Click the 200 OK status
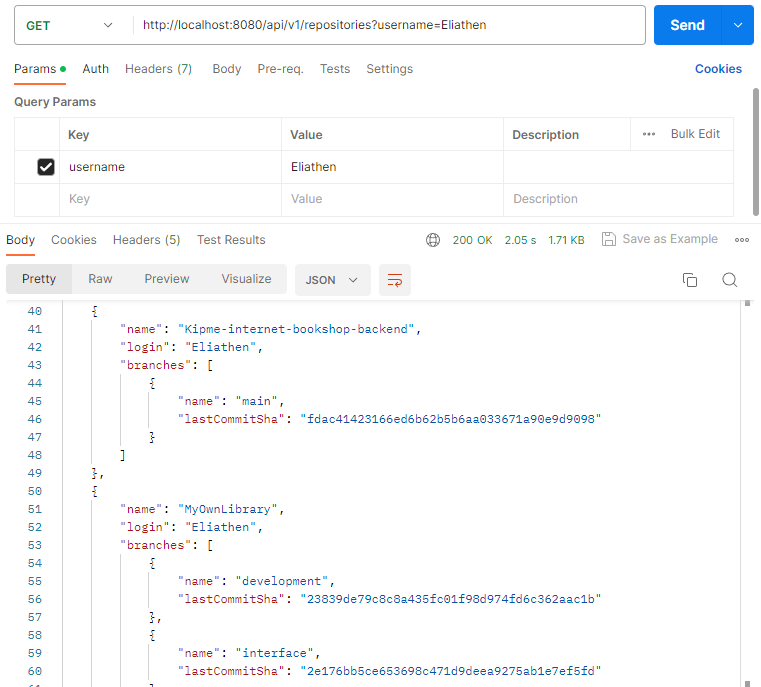Screen dimensions: 761x687 (x=472, y=240)
